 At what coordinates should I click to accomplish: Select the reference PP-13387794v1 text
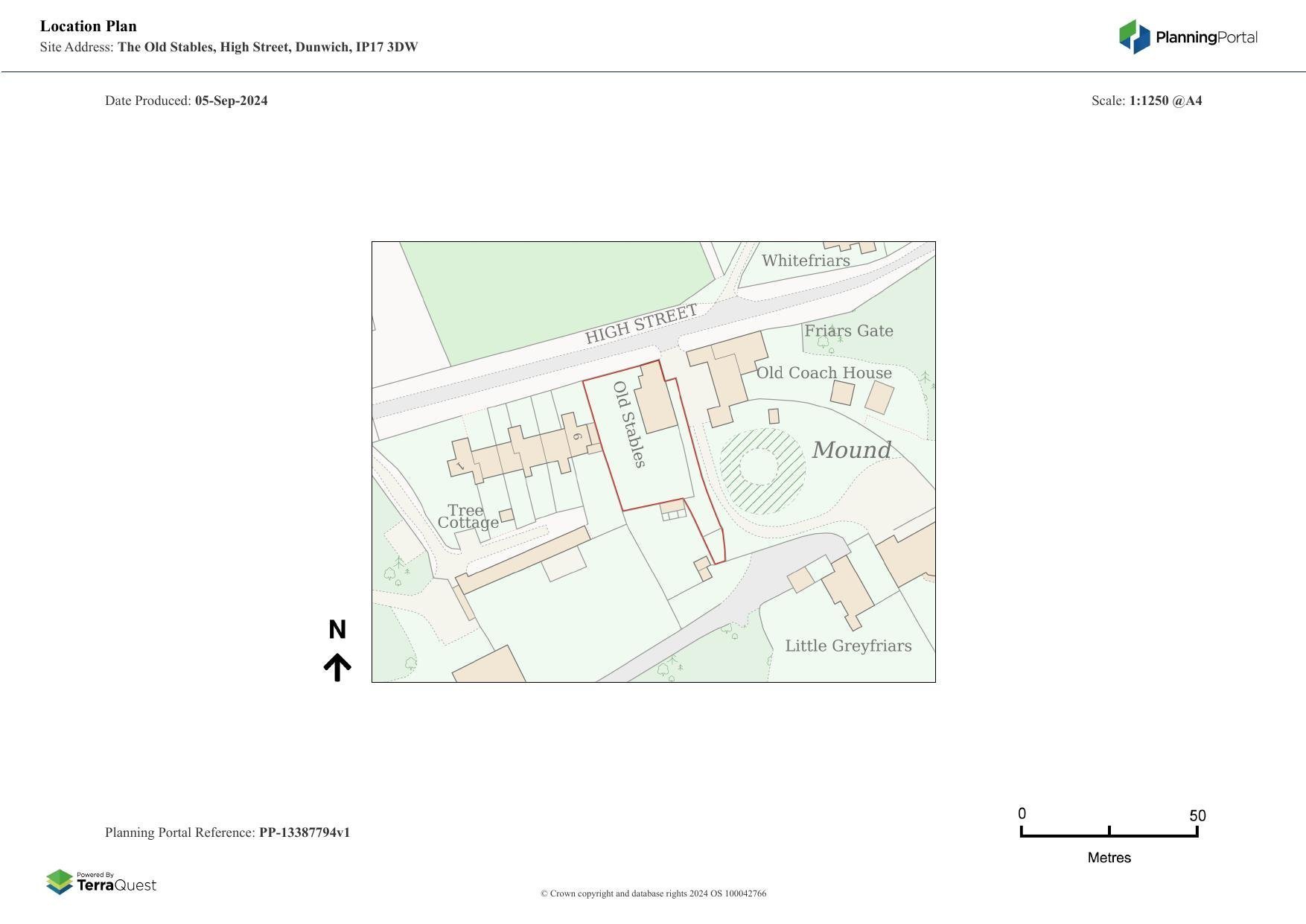pyautogui.click(x=304, y=832)
